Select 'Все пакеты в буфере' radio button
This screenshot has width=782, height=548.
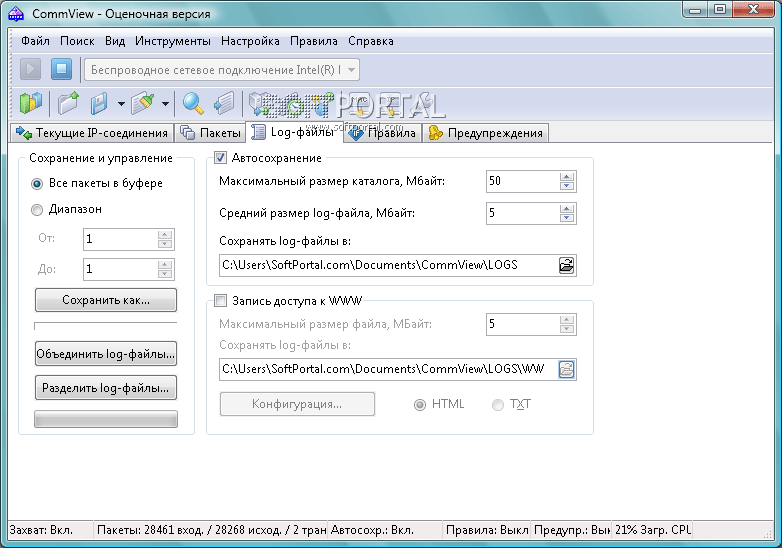click(37, 184)
